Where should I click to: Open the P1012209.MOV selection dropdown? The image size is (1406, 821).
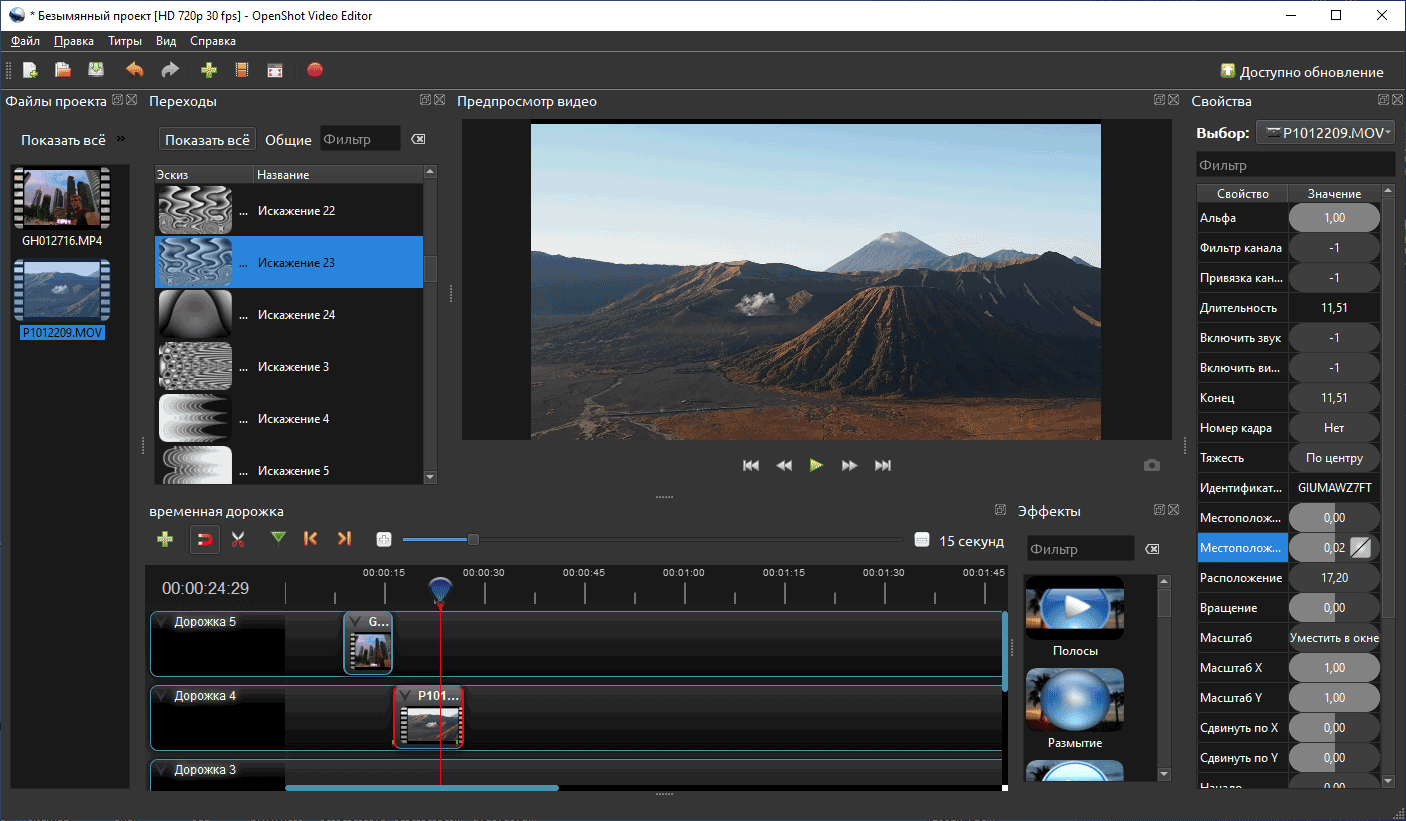click(x=1325, y=132)
